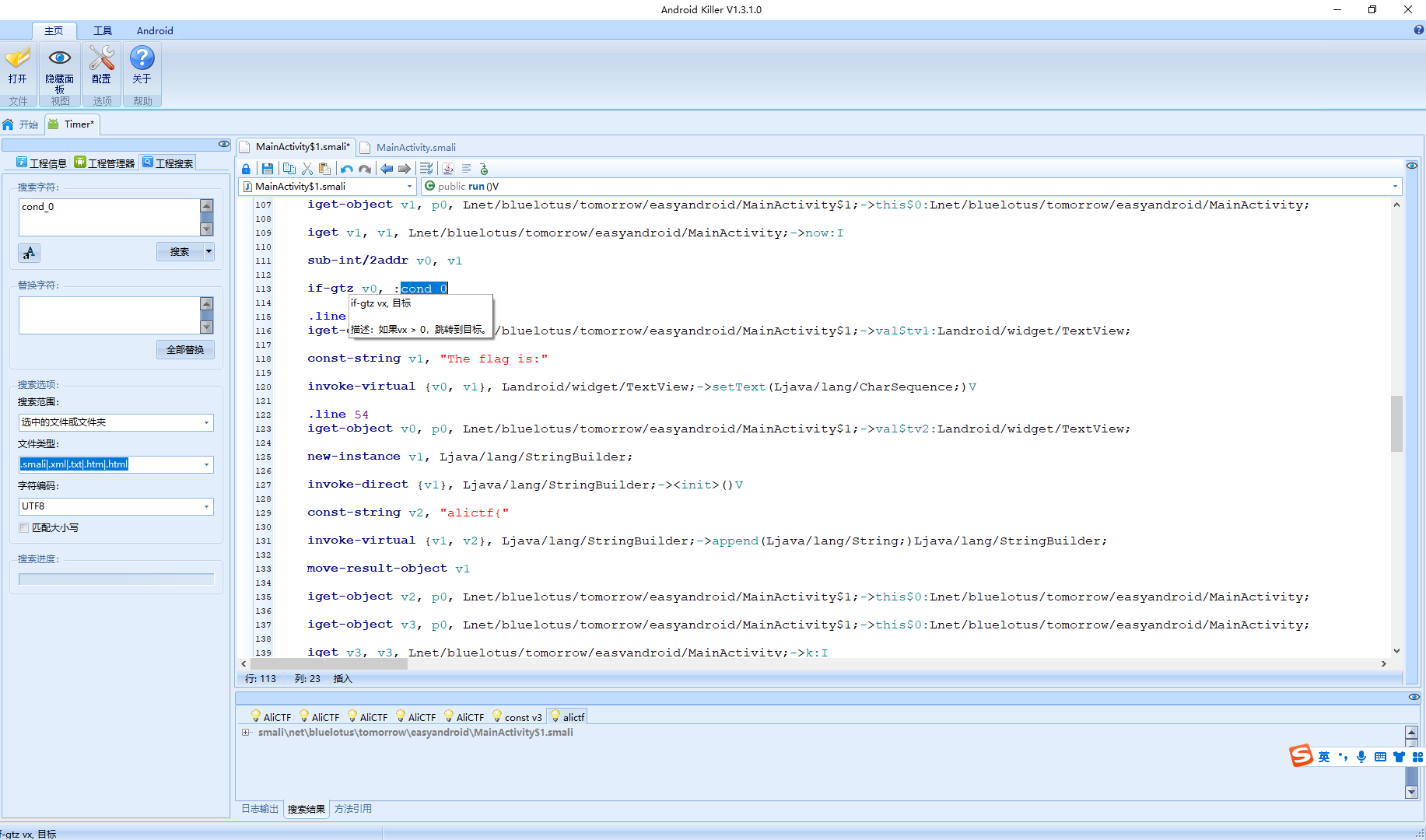Screen dimensions: 1426x840
Task: Click the 全部替换 replace all button
Action: pyautogui.click(x=185, y=350)
